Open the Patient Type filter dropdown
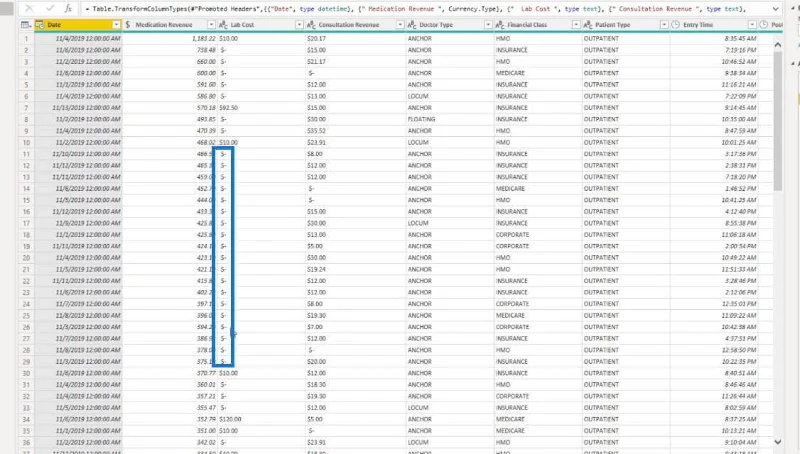800x454 pixels. pos(664,24)
